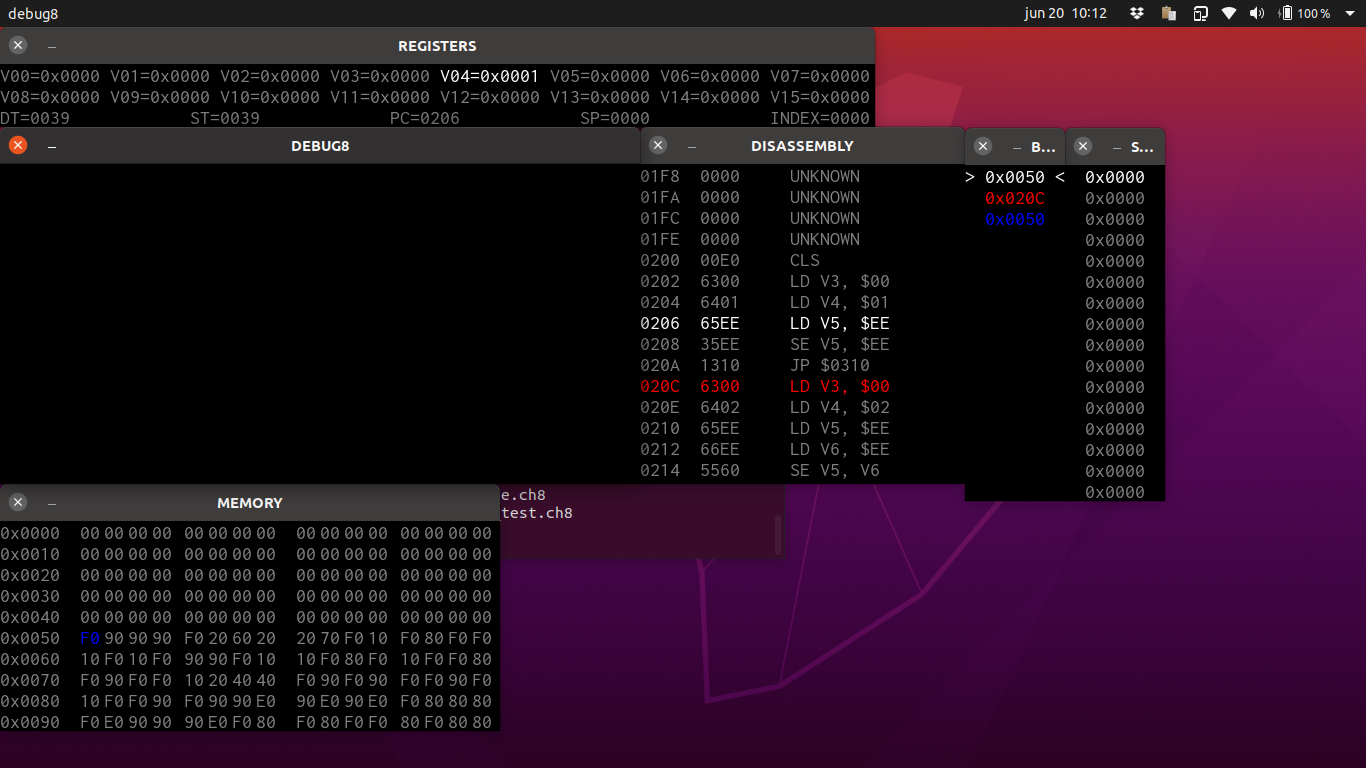The image size is (1366, 768).
Task: Select the blue 0x0050 breakpoint entry
Action: 1015,219
